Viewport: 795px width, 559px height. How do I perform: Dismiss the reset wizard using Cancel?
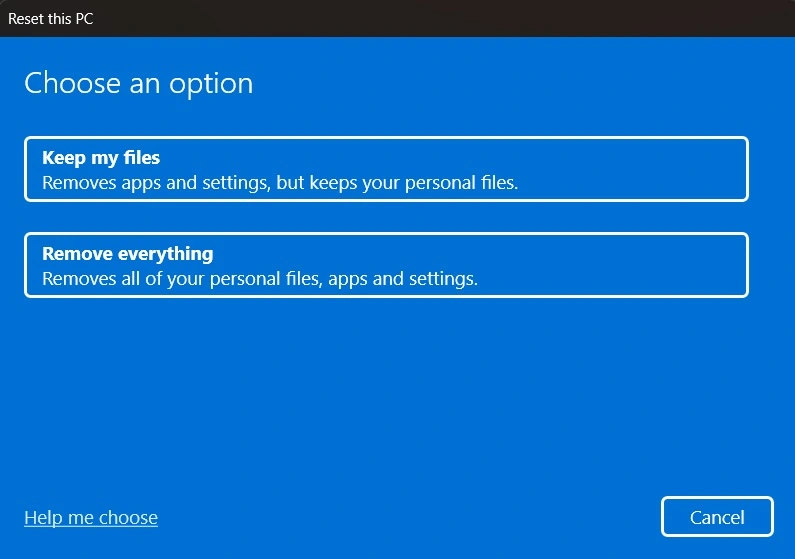pos(716,517)
